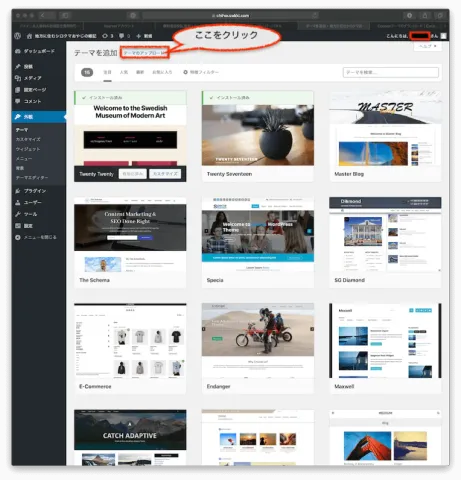
Task: Open the Master Blog theme thumbnail
Action: (x=385, y=129)
